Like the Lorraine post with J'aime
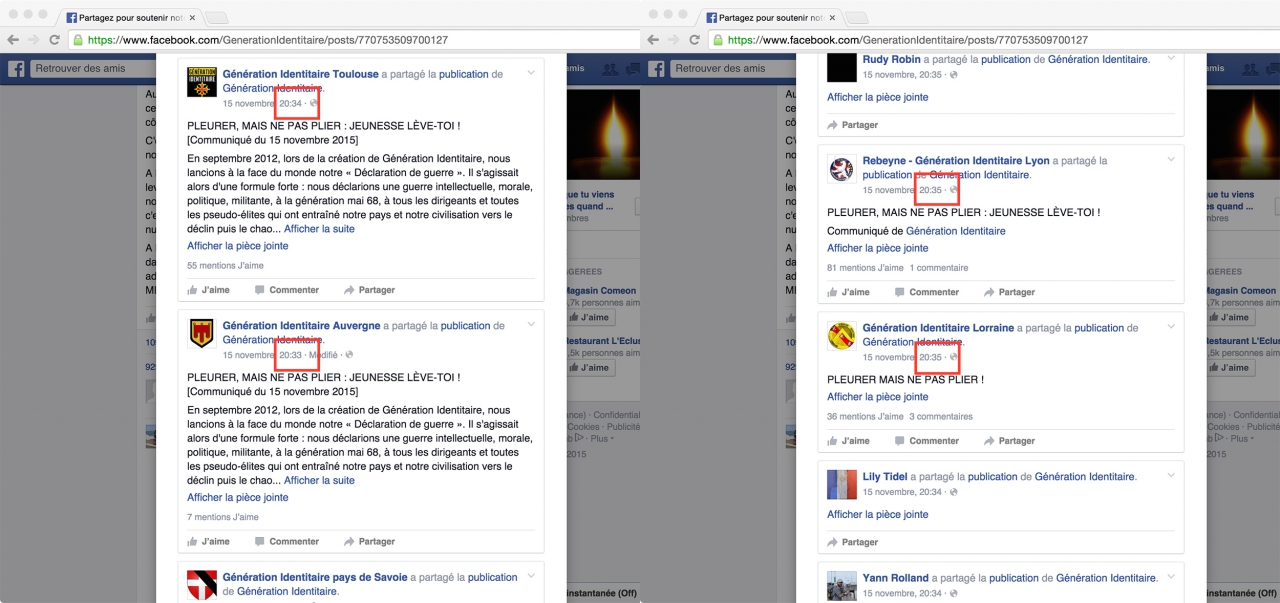Image resolution: width=1280 pixels, height=603 pixels. click(x=848, y=440)
